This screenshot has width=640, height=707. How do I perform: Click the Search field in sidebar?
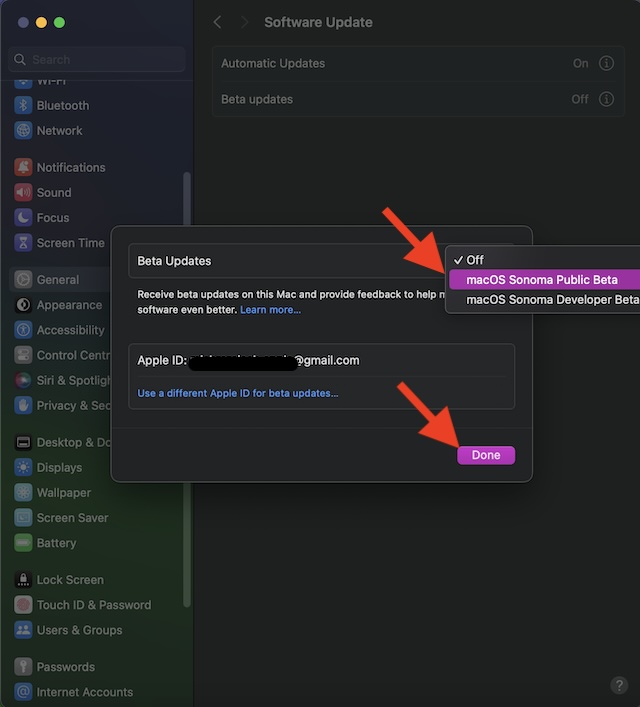(100, 59)
